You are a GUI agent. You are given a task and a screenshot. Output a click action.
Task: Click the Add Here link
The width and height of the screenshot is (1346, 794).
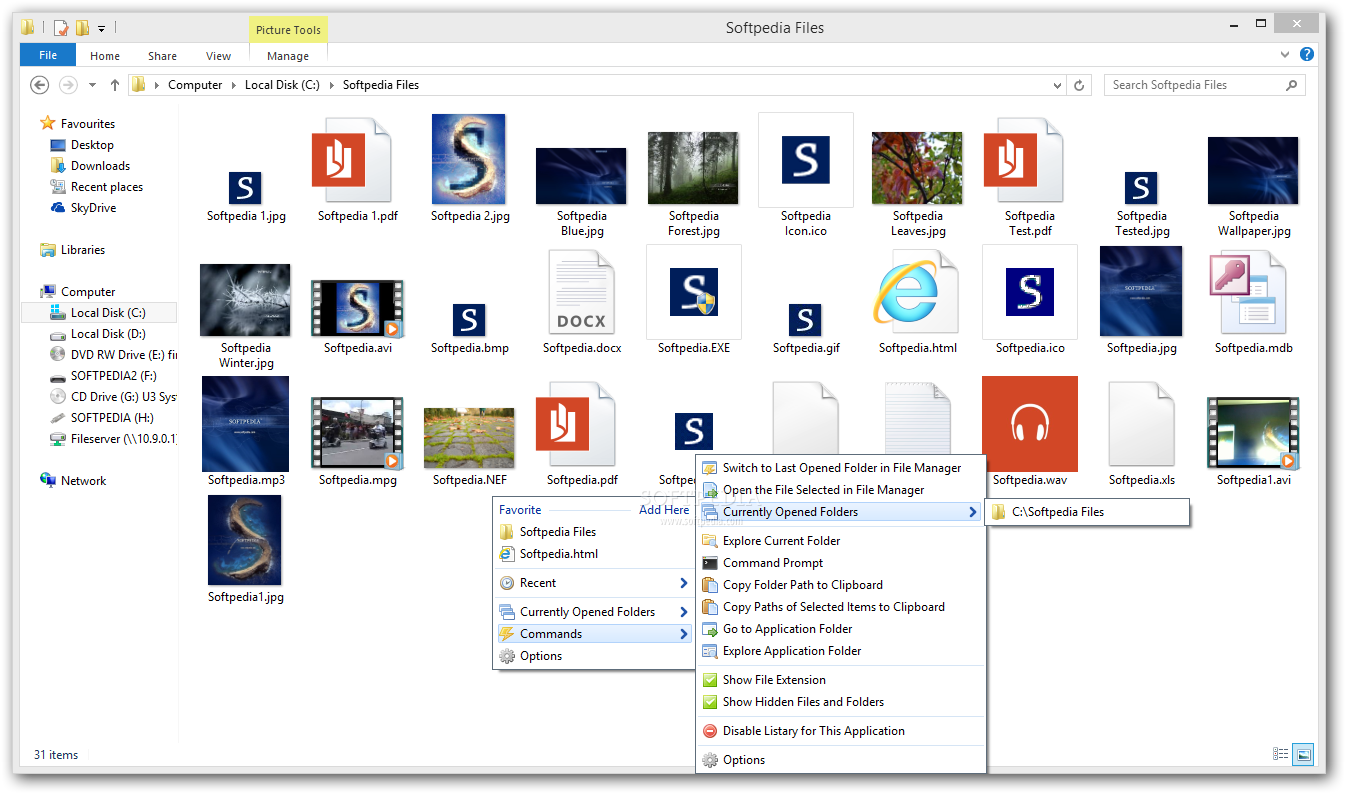(x=664, y=510)
